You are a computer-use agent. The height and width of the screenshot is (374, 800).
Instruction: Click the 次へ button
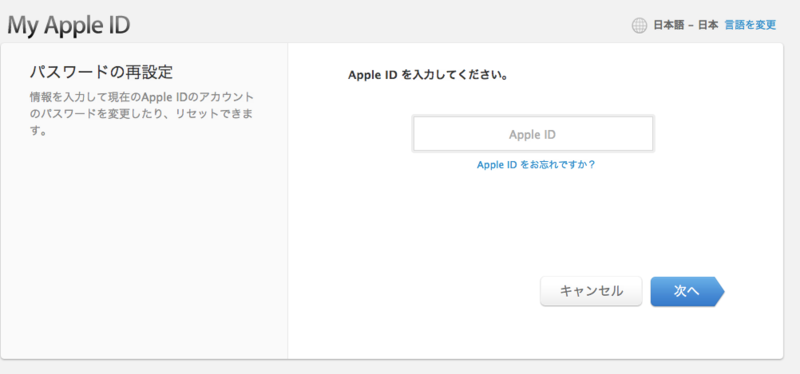(687, 291)
